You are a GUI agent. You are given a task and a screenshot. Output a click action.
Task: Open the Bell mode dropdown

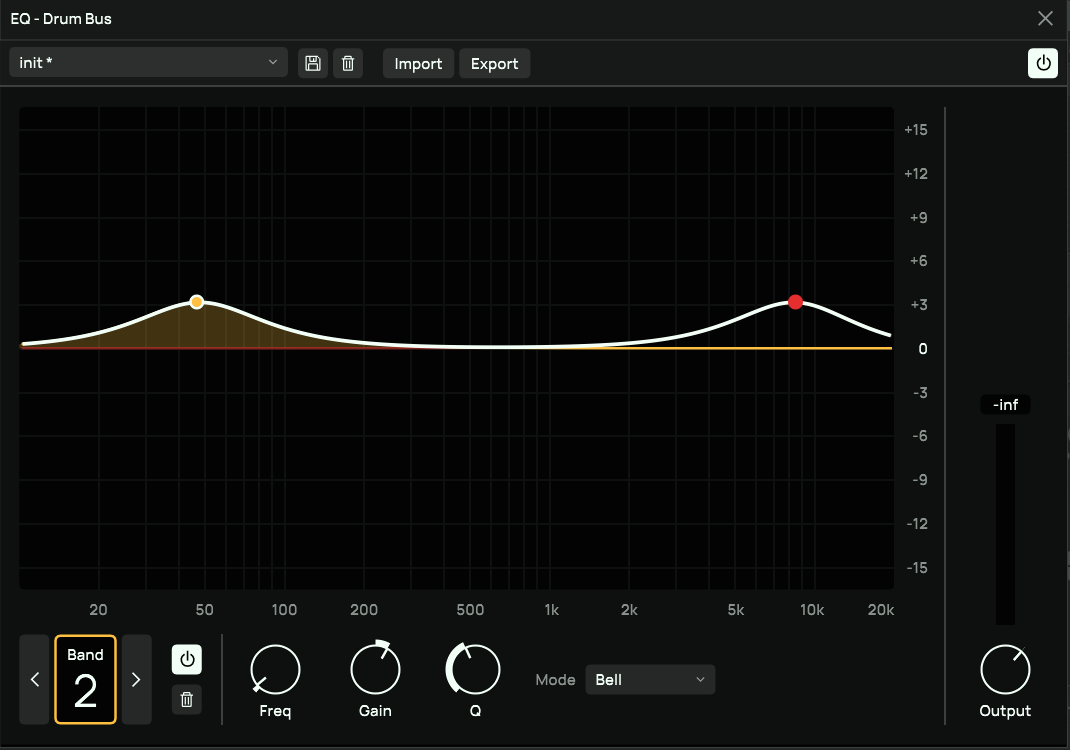click(650, 680)
